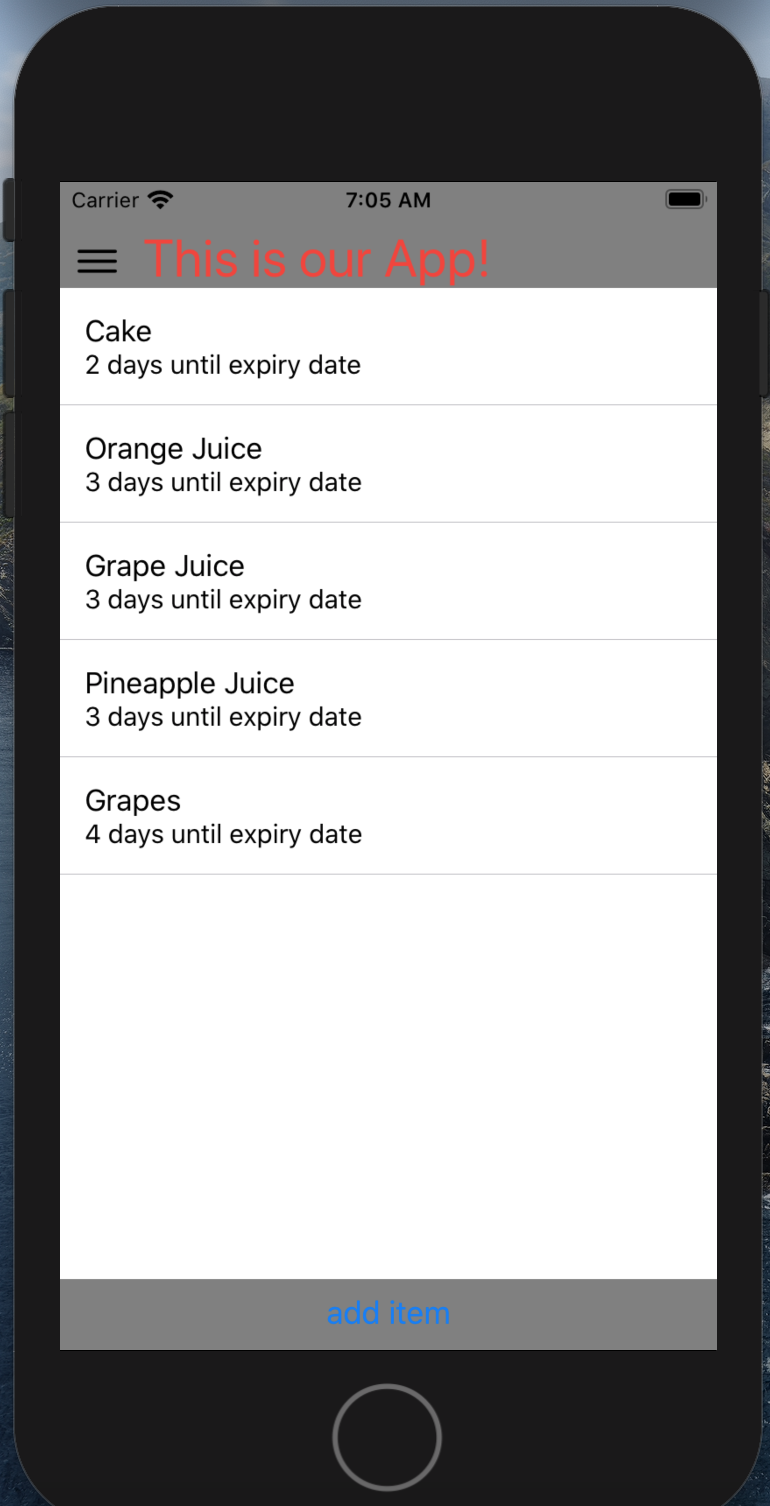770x1506 pixels.
Task: Open the hamburger menu icon
Action: [x=97, y=261]
